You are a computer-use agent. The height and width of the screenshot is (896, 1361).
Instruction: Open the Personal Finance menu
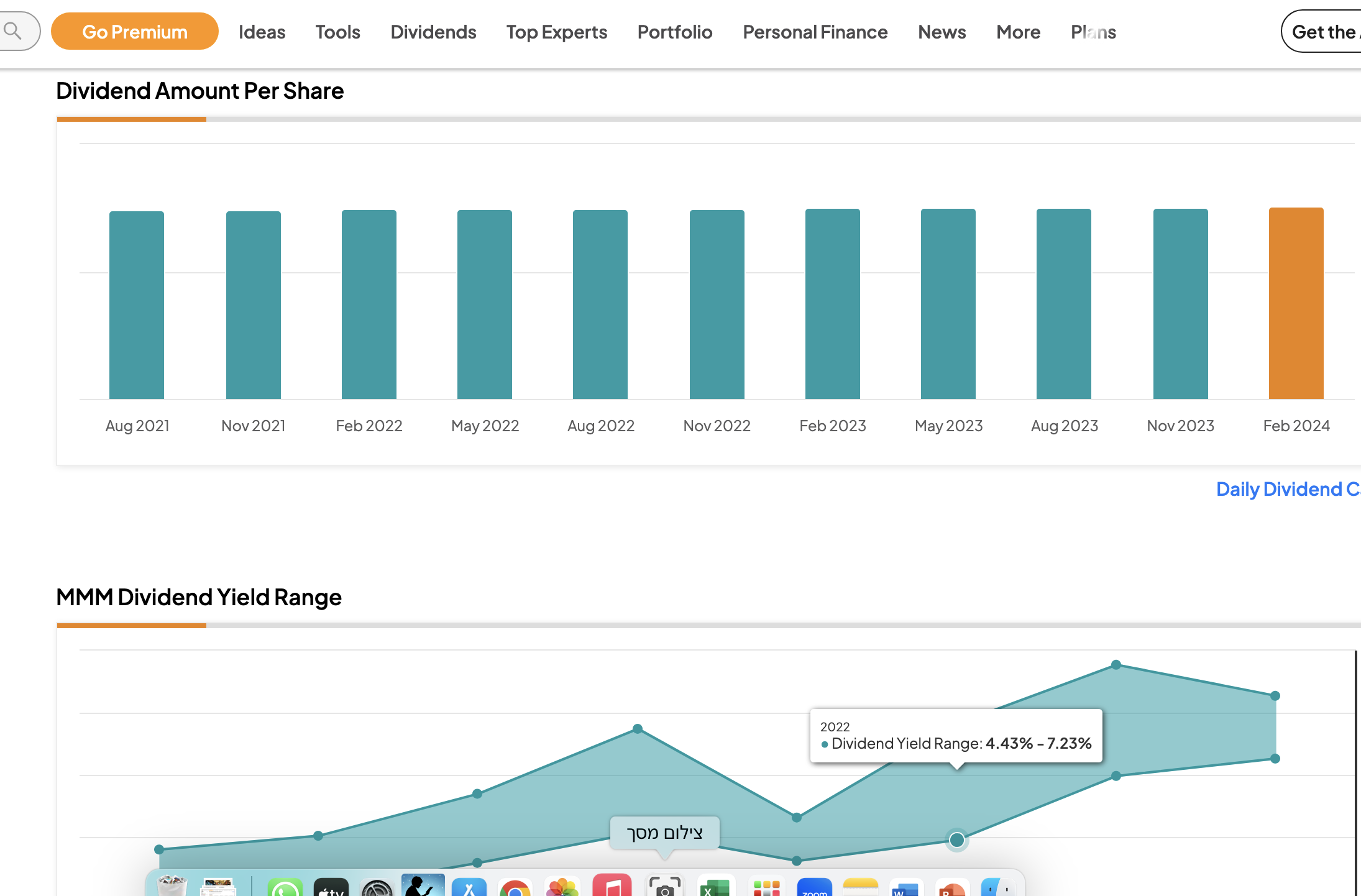(815, 32)
